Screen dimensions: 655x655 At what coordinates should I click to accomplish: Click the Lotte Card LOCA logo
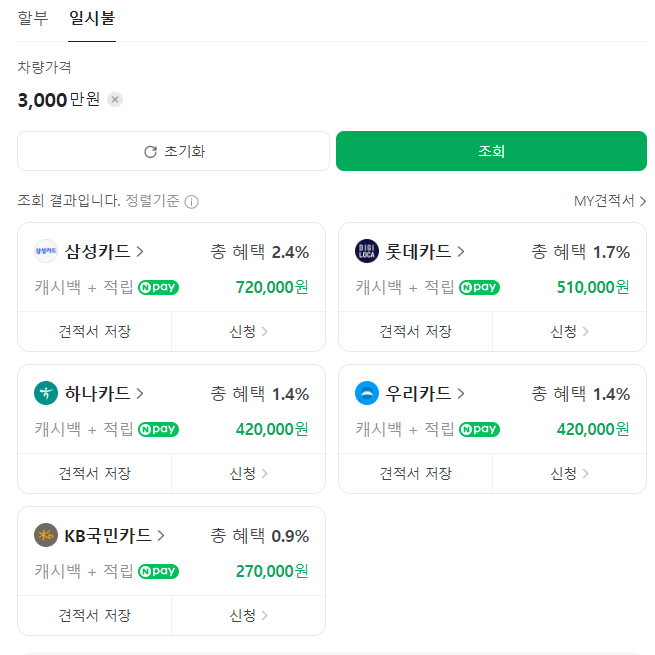tap(367, 251)
